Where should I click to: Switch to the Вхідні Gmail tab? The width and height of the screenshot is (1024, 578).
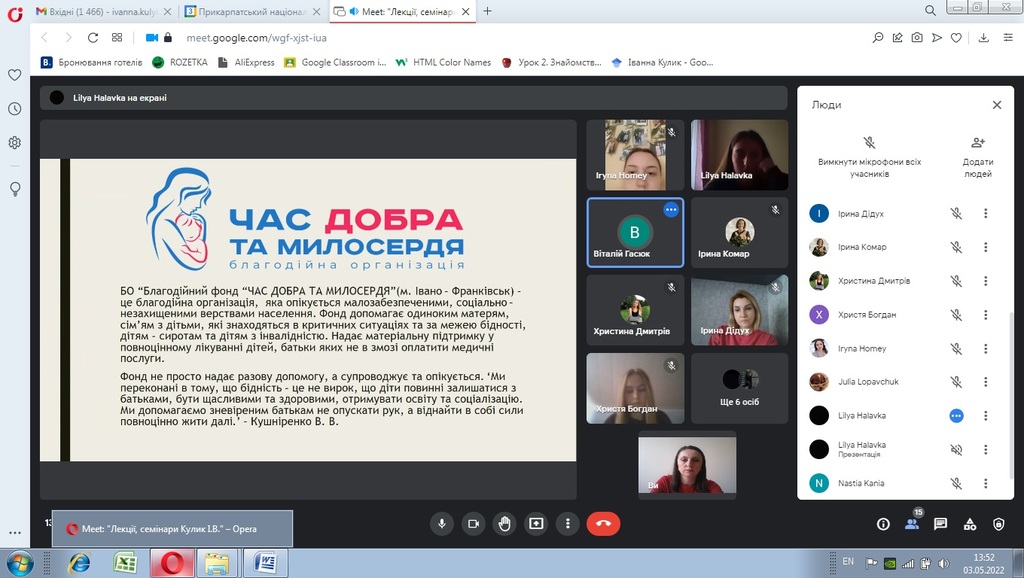104,11
